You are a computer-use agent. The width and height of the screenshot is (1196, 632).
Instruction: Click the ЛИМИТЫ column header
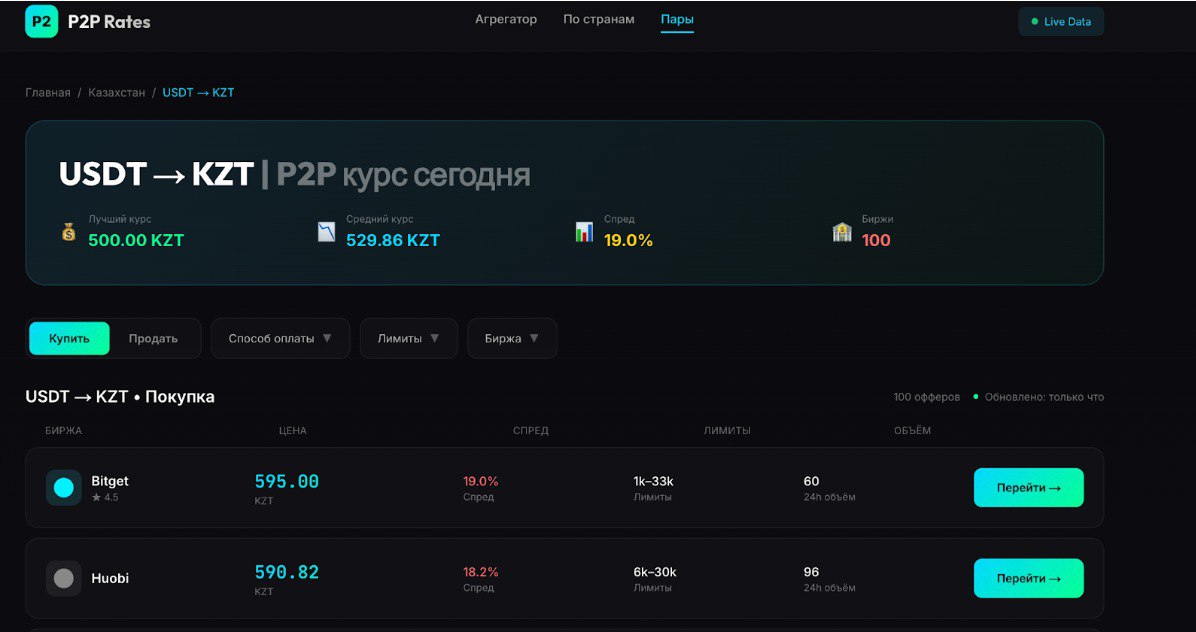click(727, 431)
